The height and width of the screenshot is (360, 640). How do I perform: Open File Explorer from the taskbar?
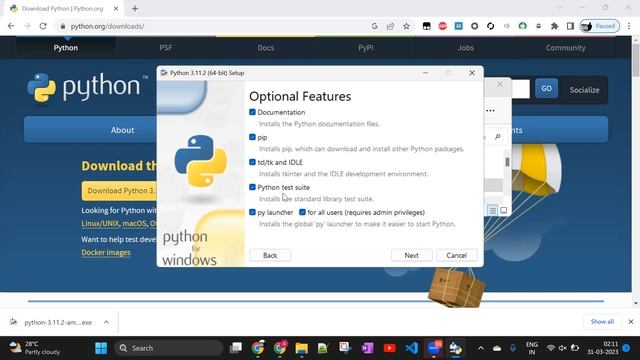pyautogui.click(x=302, y=348)
